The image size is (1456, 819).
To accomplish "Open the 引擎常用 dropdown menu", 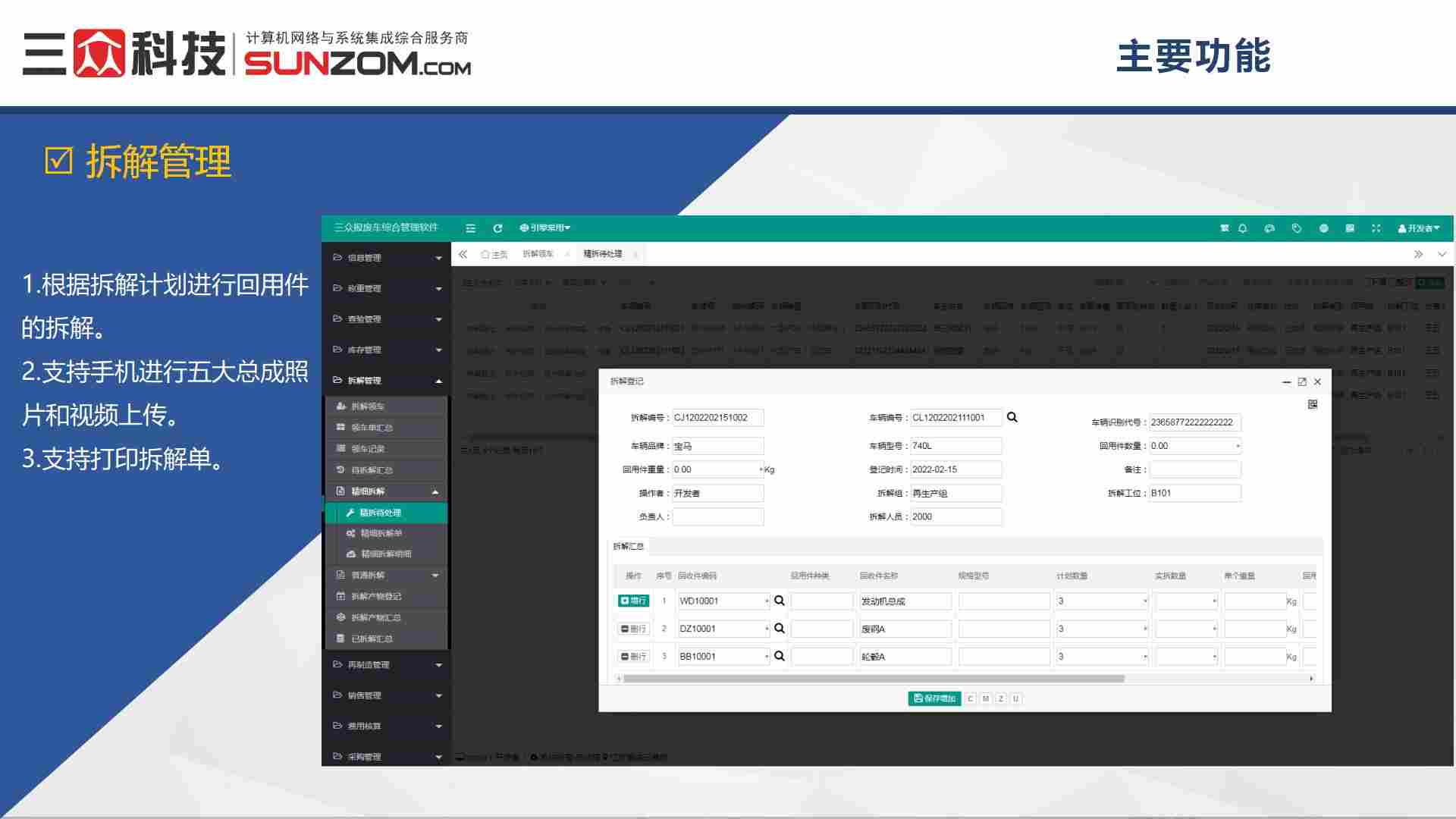I will pos(545,228).
